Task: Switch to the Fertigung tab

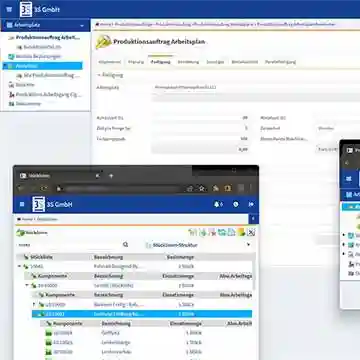Action: (160, 62)
